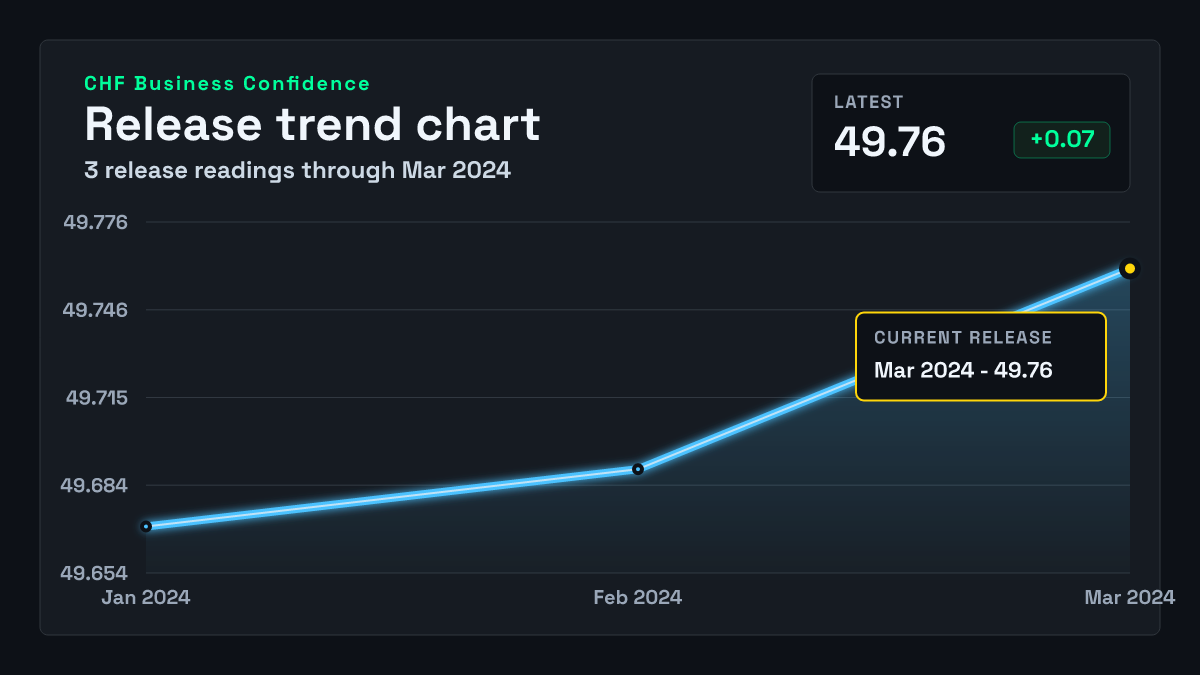Click the Mar 2024 - 49.76 tooltip text

pyautogui.click(x=963, y=370)
